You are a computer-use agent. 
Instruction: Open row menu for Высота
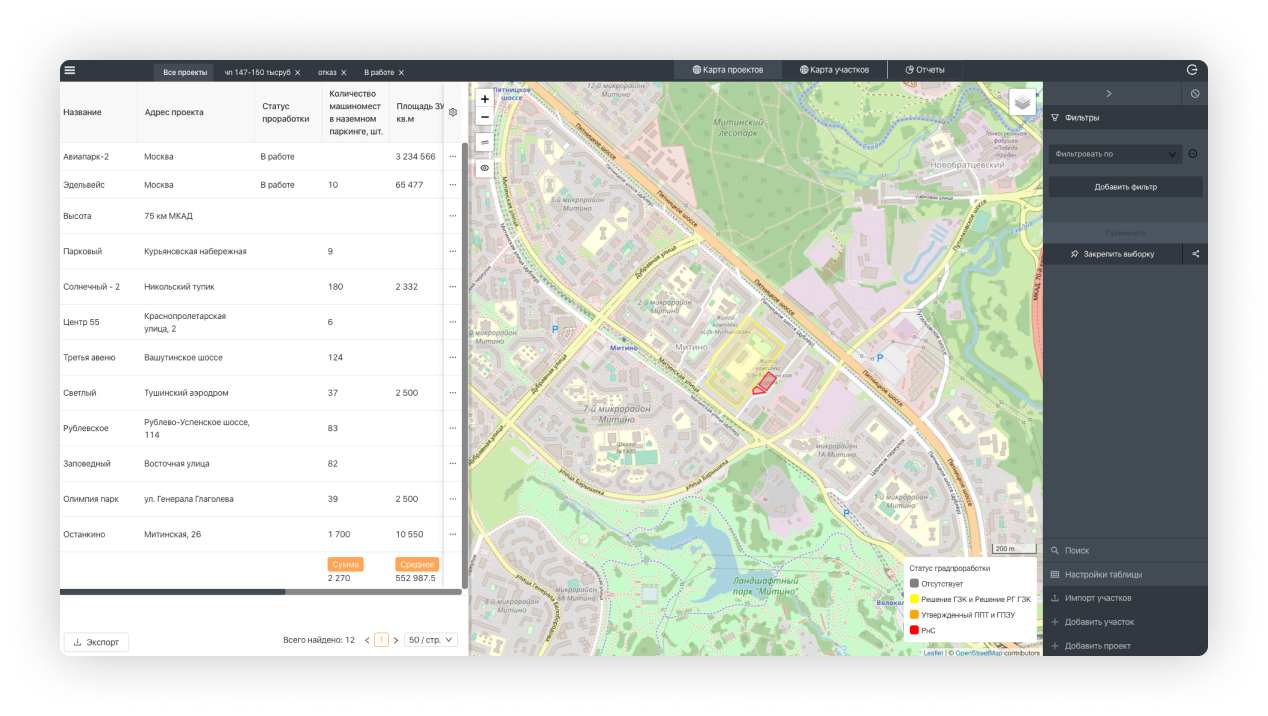point(453,216)
